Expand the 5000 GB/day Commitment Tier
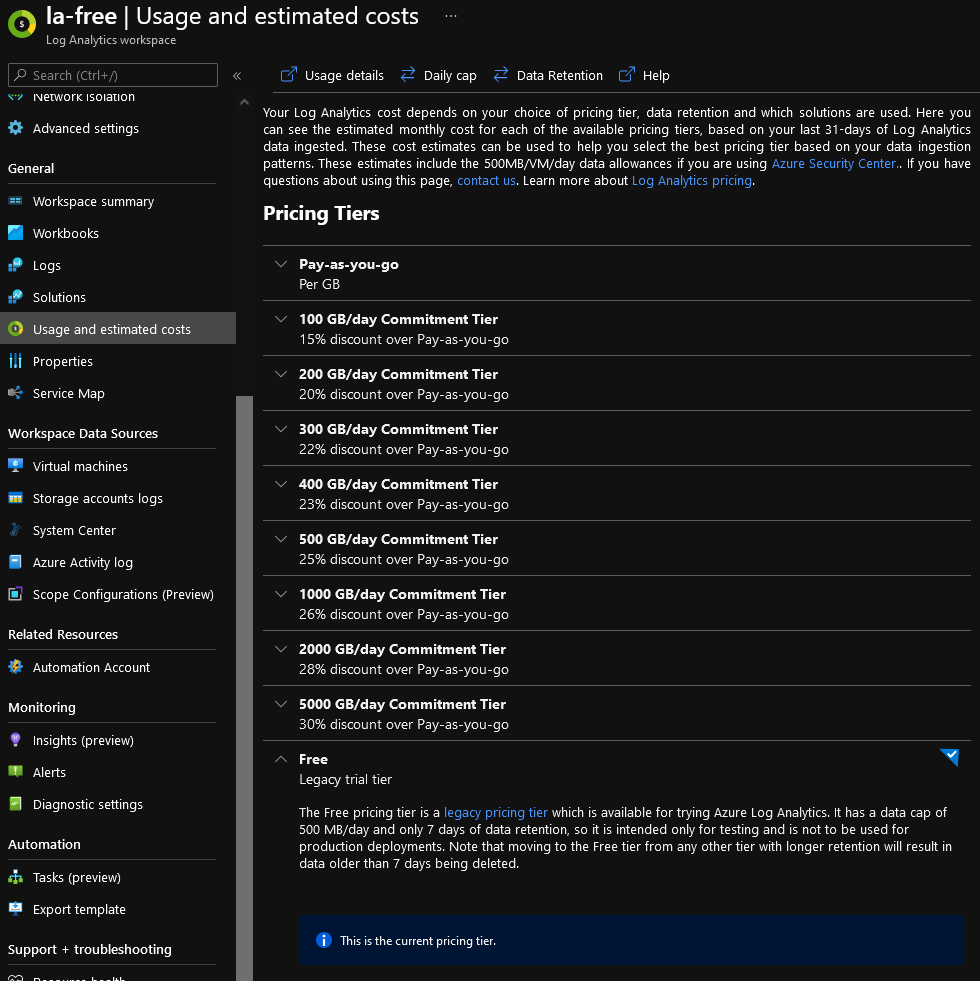The width and height of the screenshot is (980, 981). 281,704
